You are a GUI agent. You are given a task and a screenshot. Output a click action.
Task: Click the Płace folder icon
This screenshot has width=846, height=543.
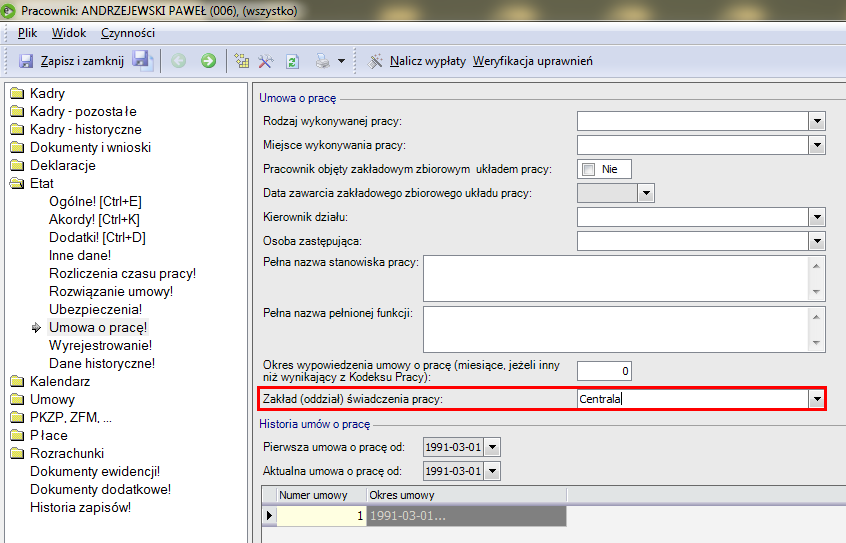click(x=17, y=435)
